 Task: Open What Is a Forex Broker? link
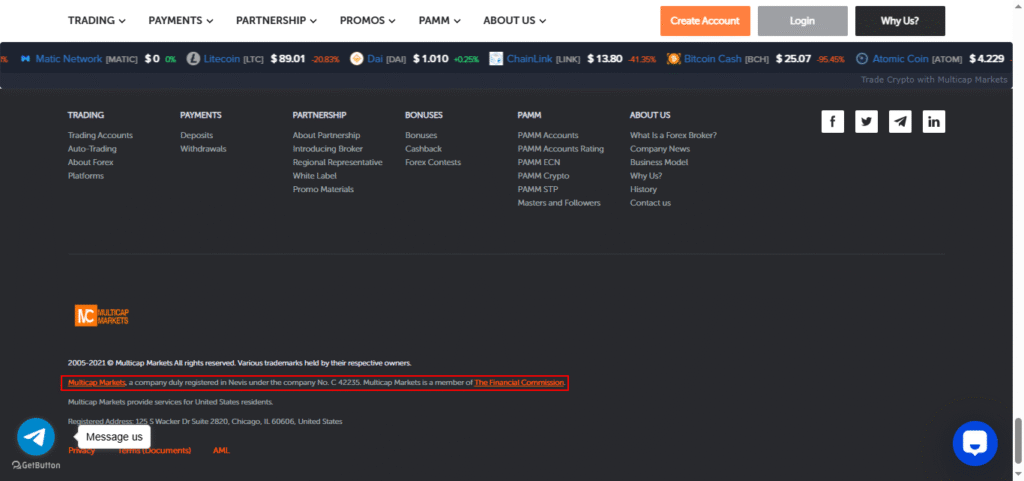(x=673, y=135)
